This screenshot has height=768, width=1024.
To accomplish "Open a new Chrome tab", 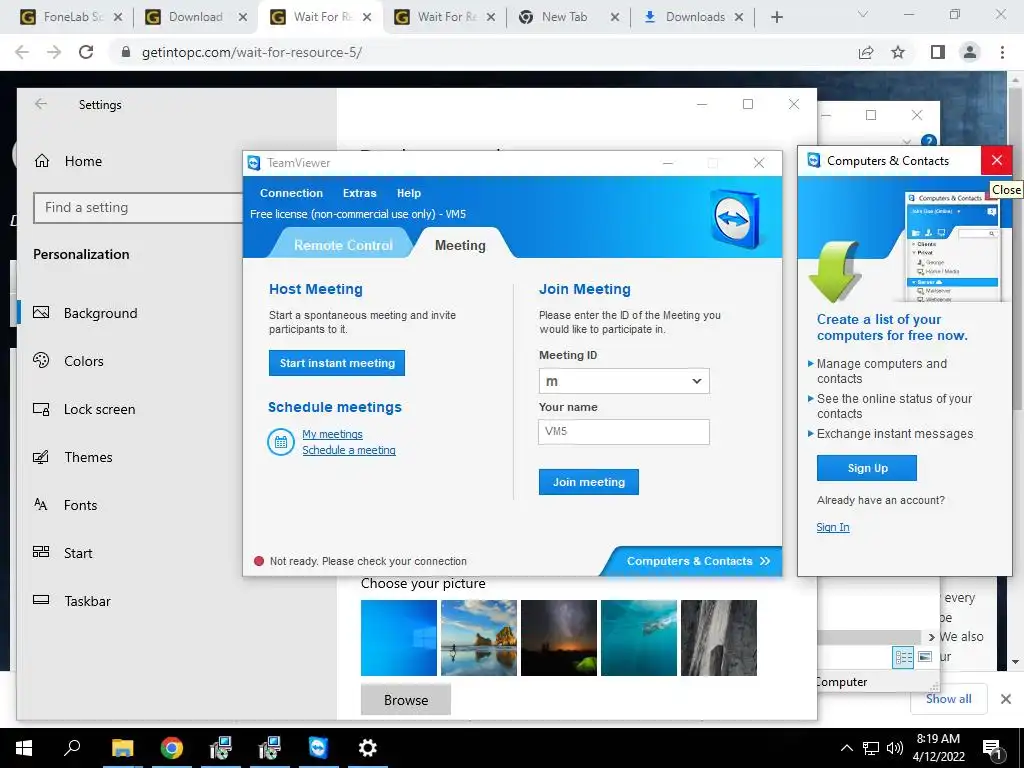I will pyautogui.click(x=776, y=17).
